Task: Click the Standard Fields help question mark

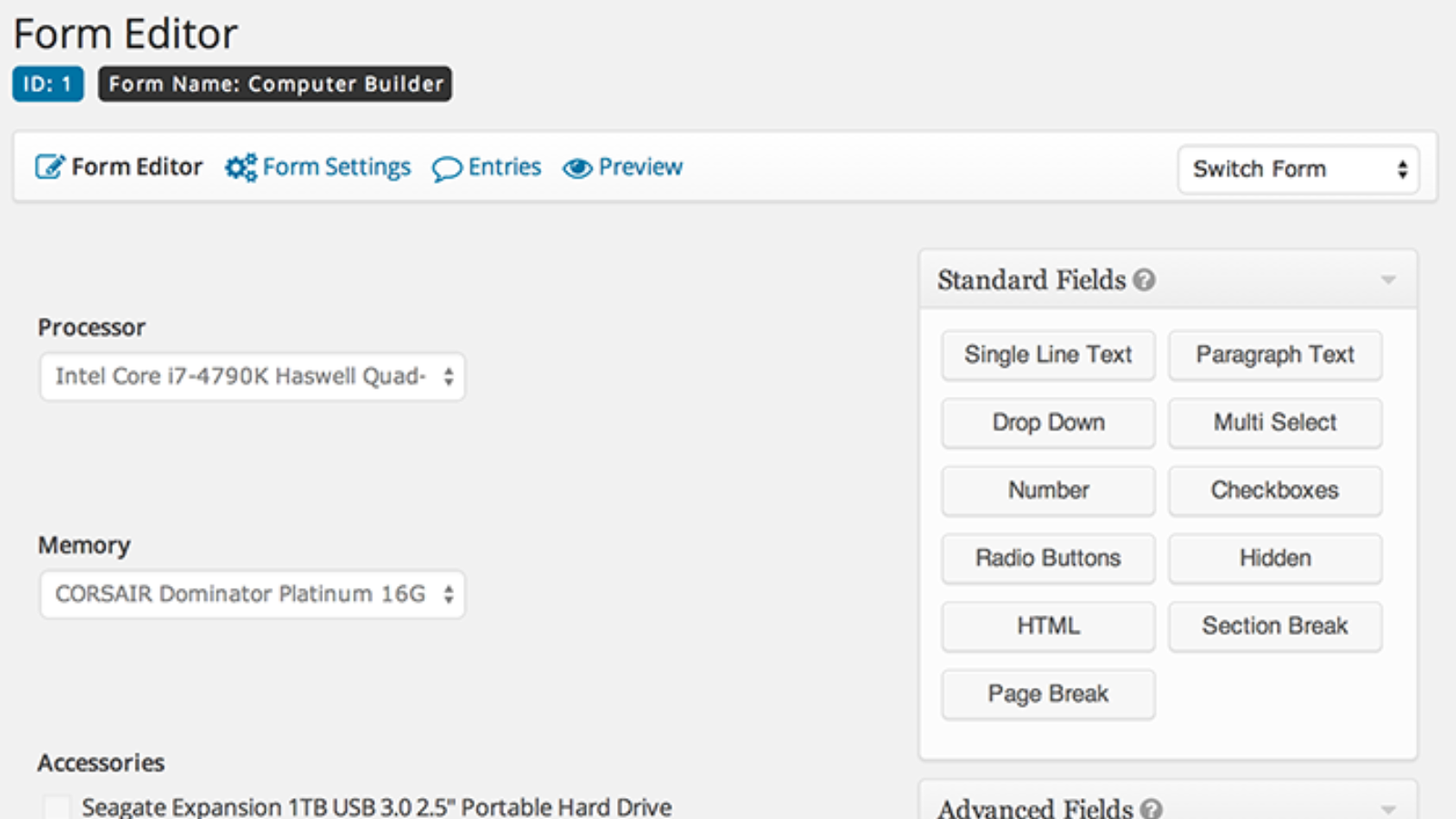Action: point(1143,281)
